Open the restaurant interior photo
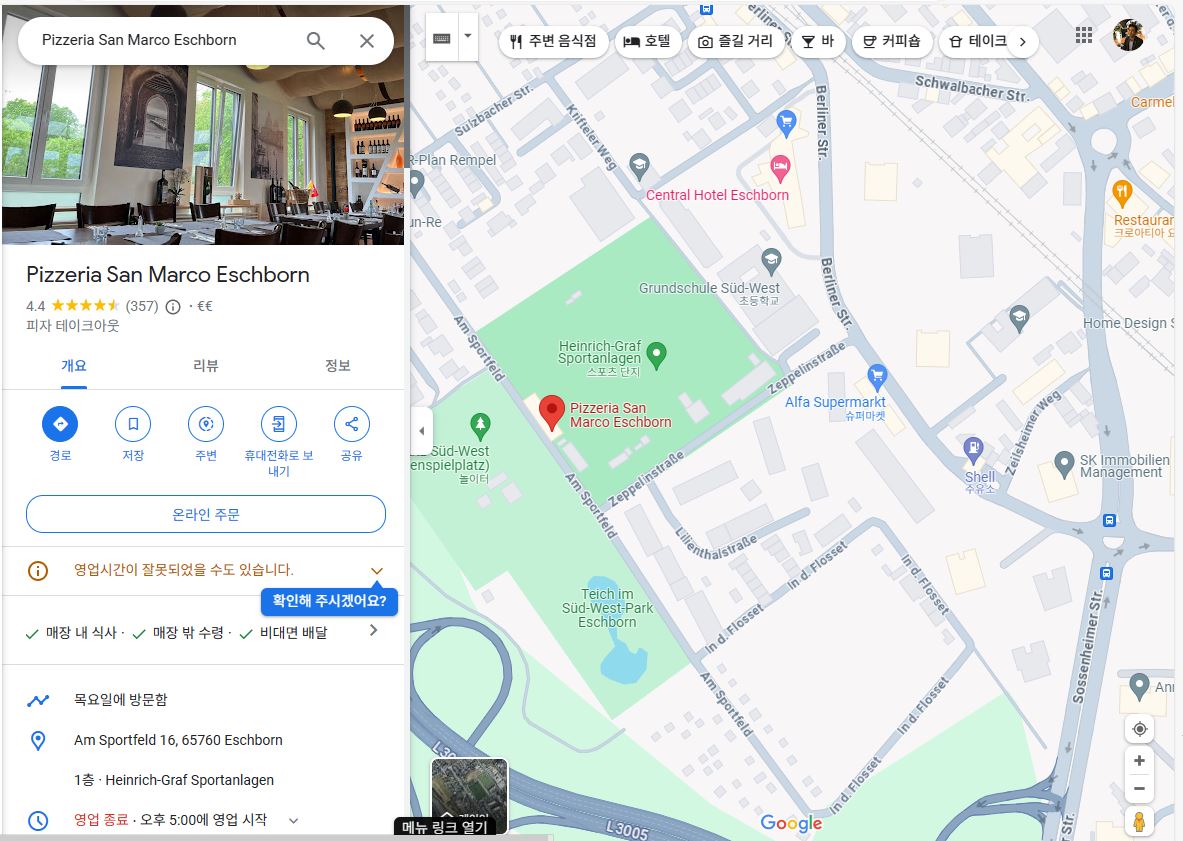Viewport: 1183px width, 841px height. [x=204, y=155]
